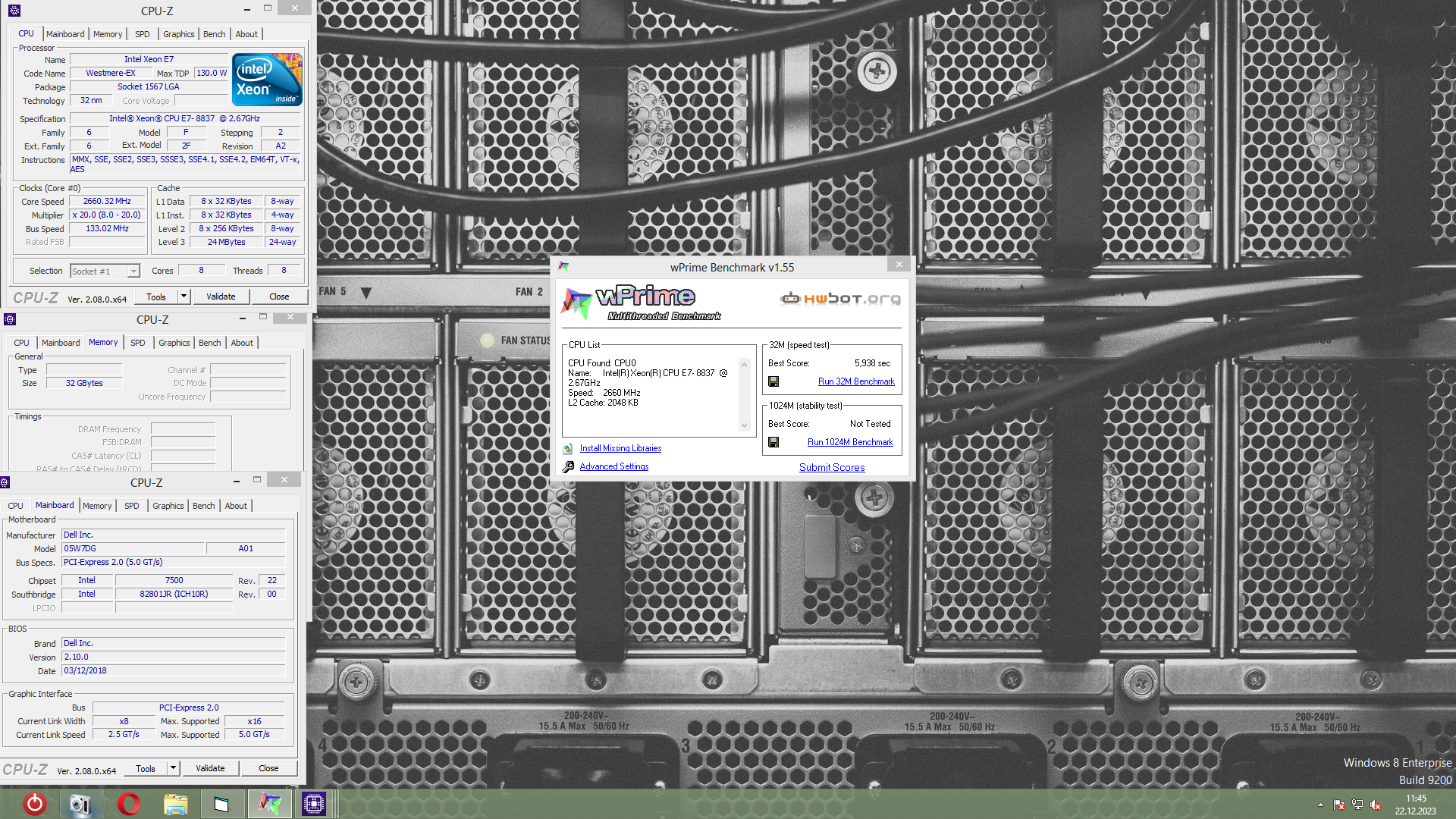The width and height of the screenshot is (1456, 819).
Task: Expand Tools dropdown arrow in top CPU-Z
Action: point(184,297)
